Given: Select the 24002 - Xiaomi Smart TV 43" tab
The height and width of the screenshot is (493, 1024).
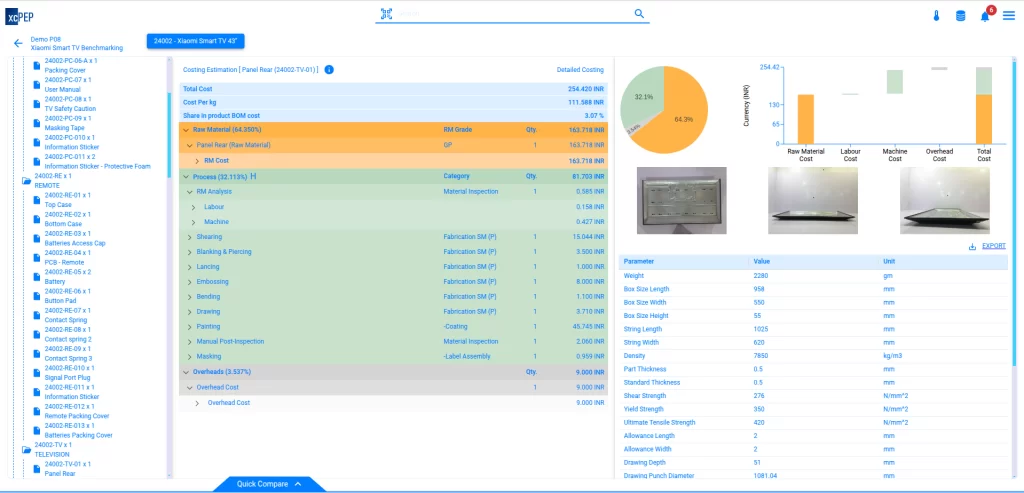Looking at the screenshot, I should (x=196, y=41).
